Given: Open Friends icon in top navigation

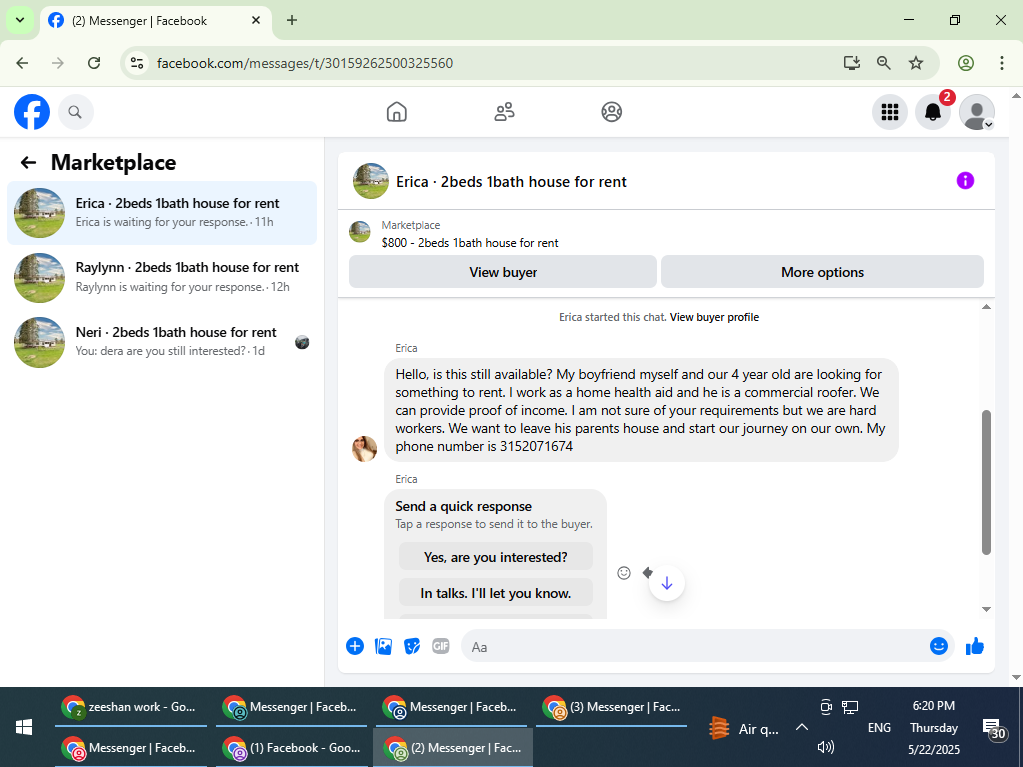Looking at the screenshot, I should coord(504,112).
